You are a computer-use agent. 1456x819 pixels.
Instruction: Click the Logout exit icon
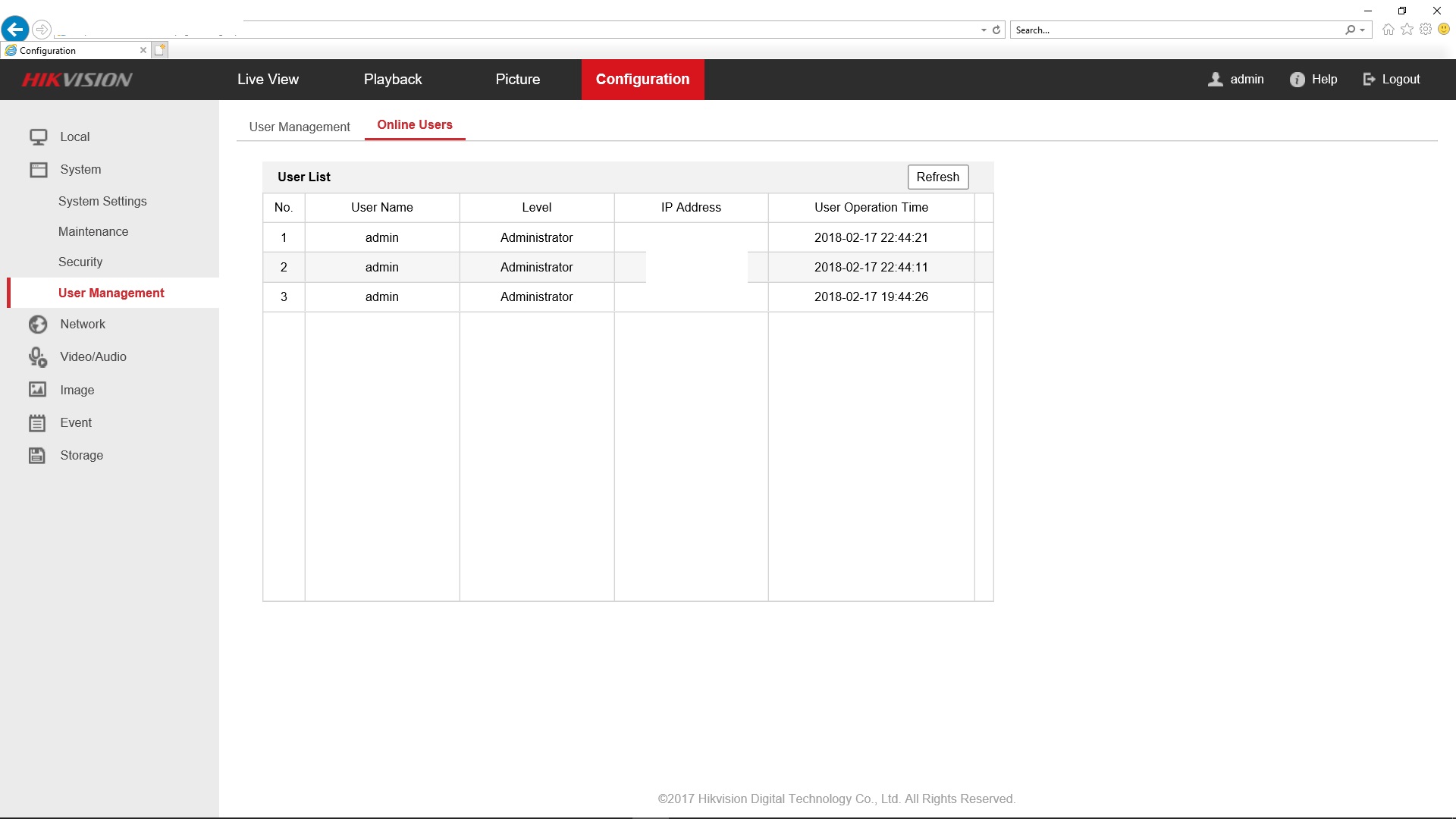[1369, 80]
